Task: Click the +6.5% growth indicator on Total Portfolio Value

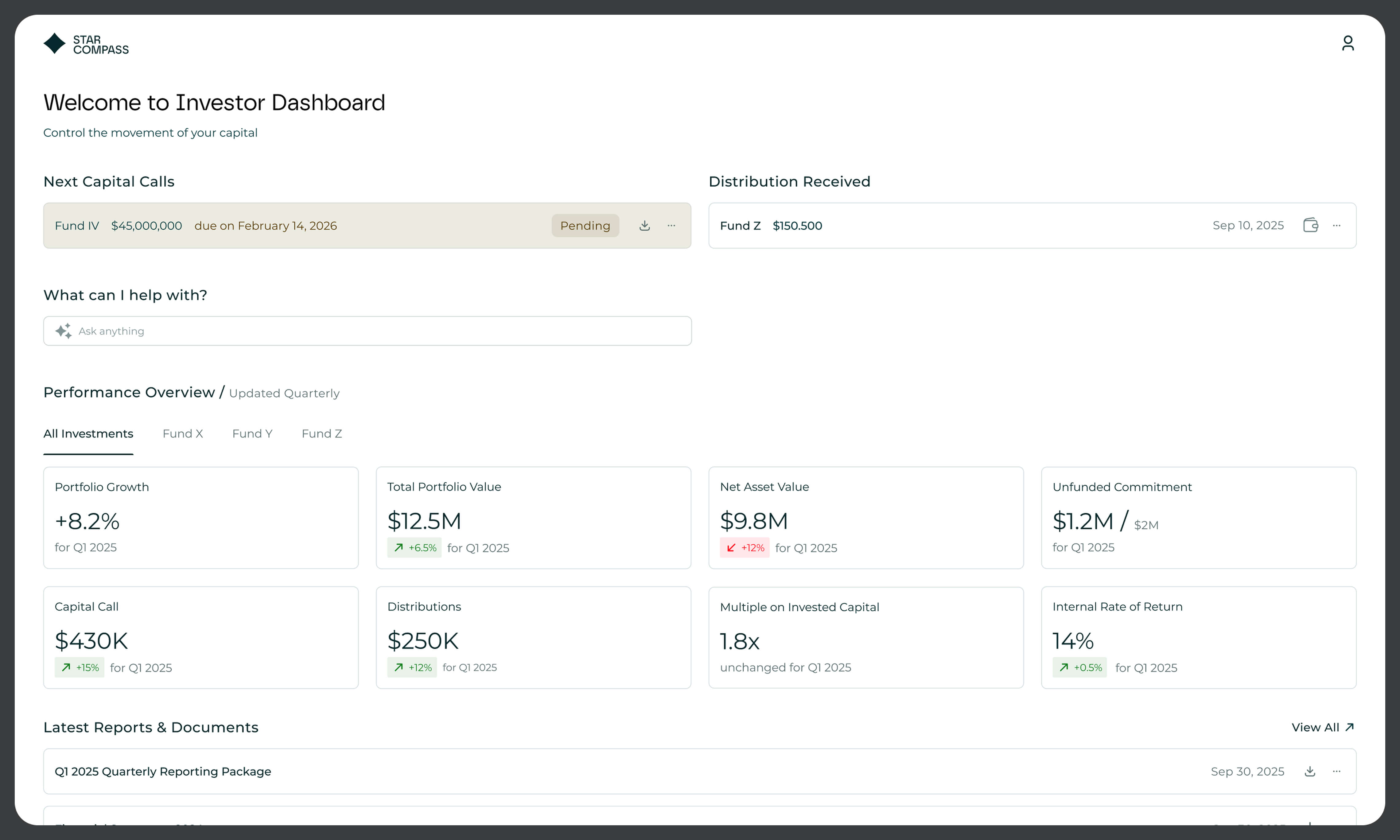Action: pyautogui.click(x=414, y=548)
